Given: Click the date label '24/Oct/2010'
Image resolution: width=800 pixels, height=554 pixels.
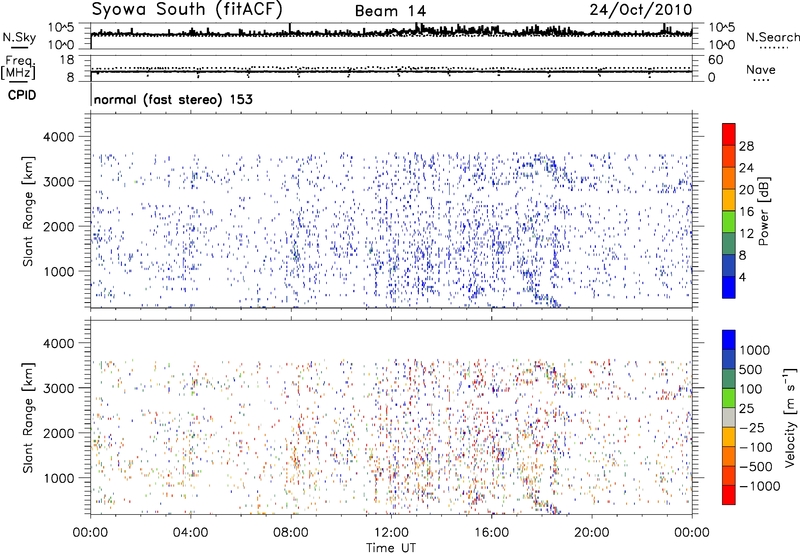Looking at the screenshot, I should (x=641, y=10).
